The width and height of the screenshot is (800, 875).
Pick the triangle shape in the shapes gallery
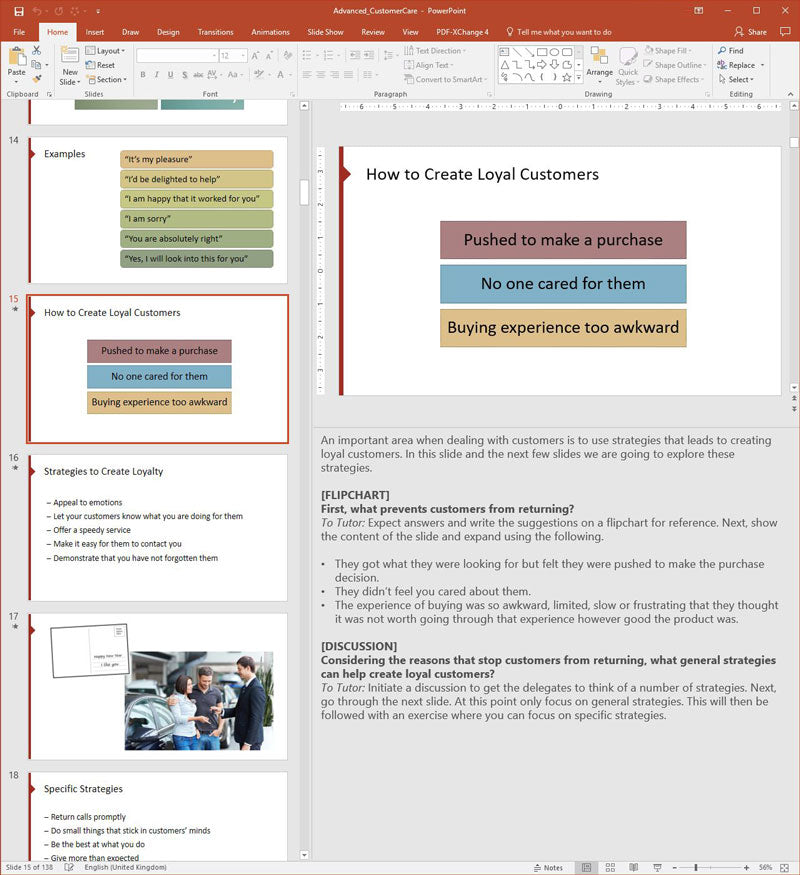tap(504, 65)
